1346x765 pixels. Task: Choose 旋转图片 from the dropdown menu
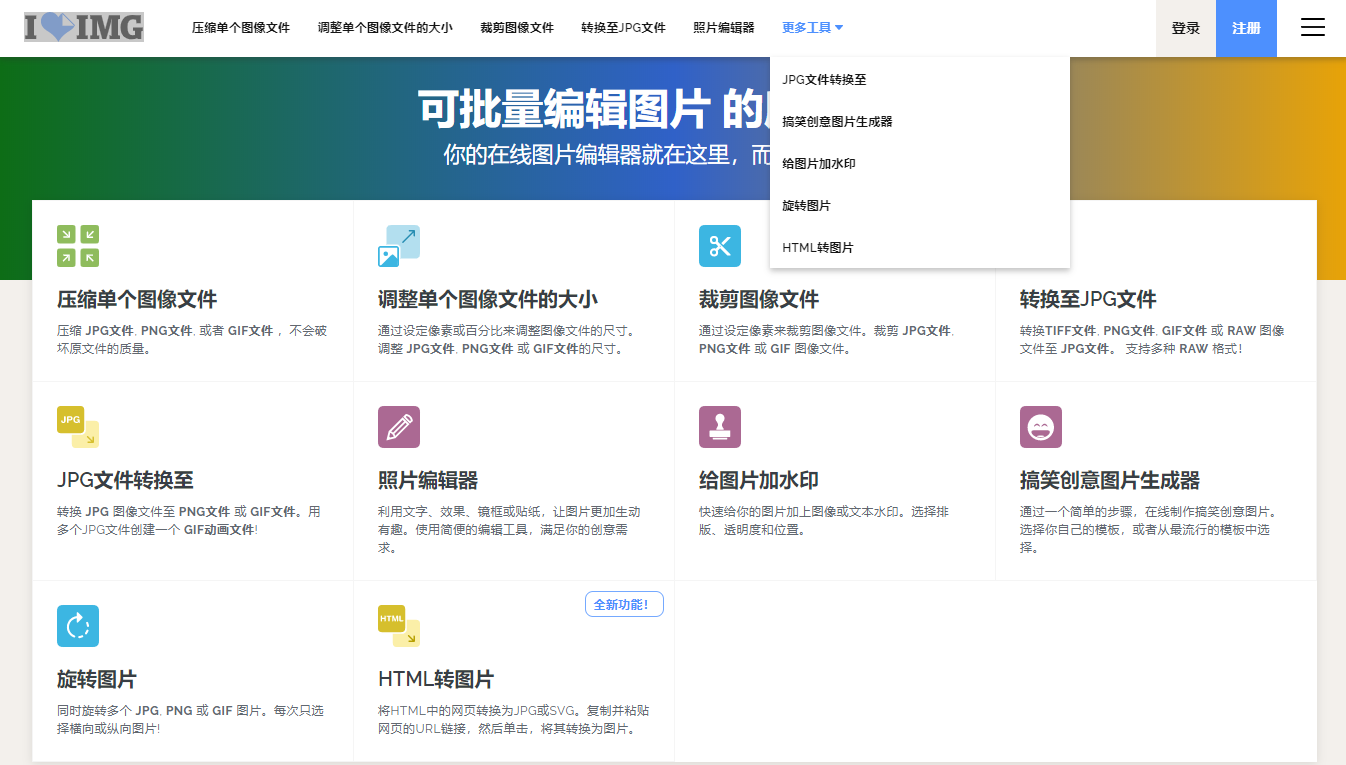806,206
